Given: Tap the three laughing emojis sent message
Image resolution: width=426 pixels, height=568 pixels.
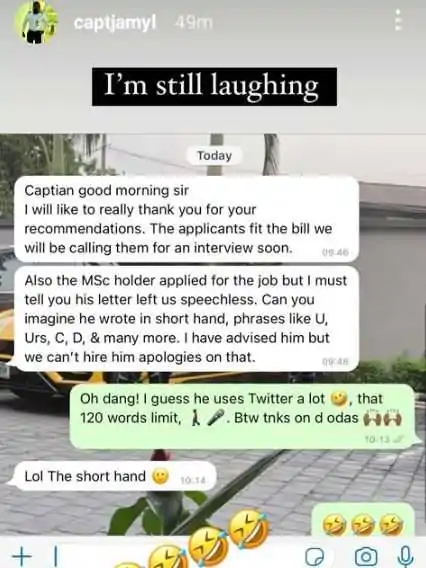Looking at the screenshot, I should click(363, 519).
